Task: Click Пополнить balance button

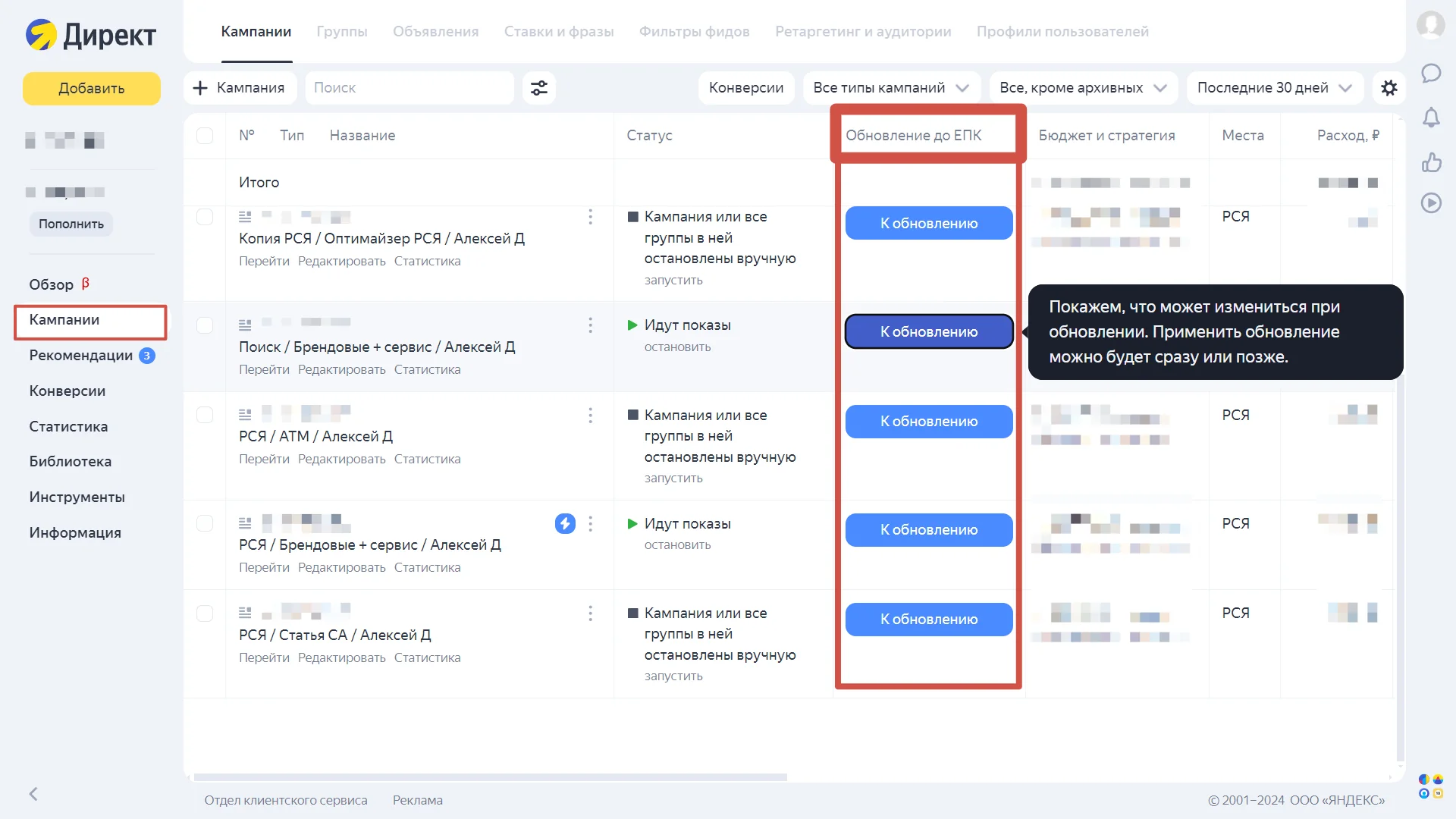Action: point(71,224)
